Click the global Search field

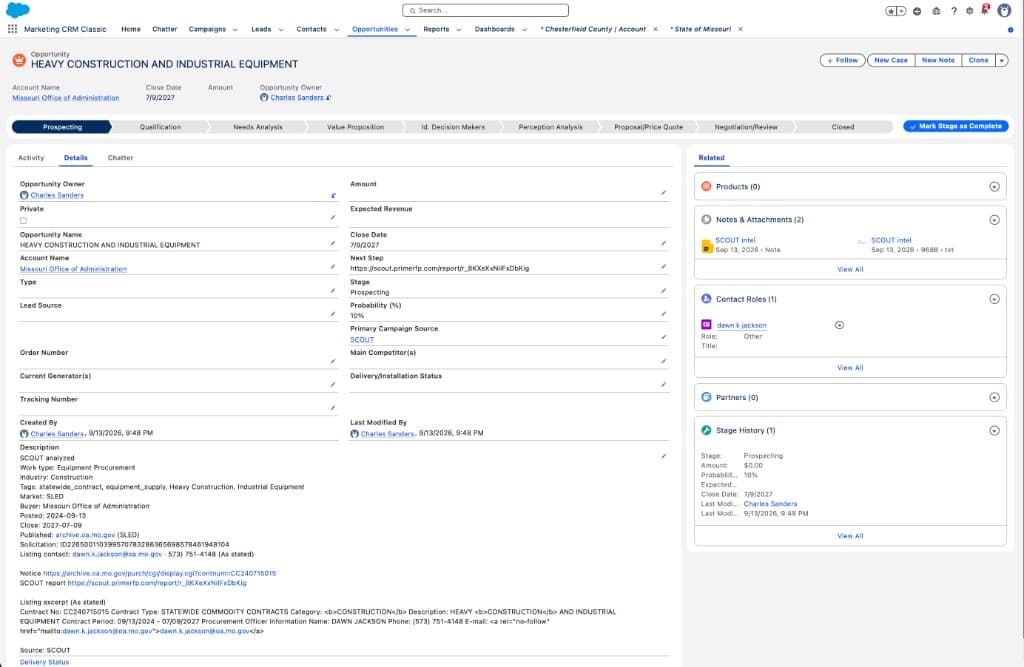point(485,10)
